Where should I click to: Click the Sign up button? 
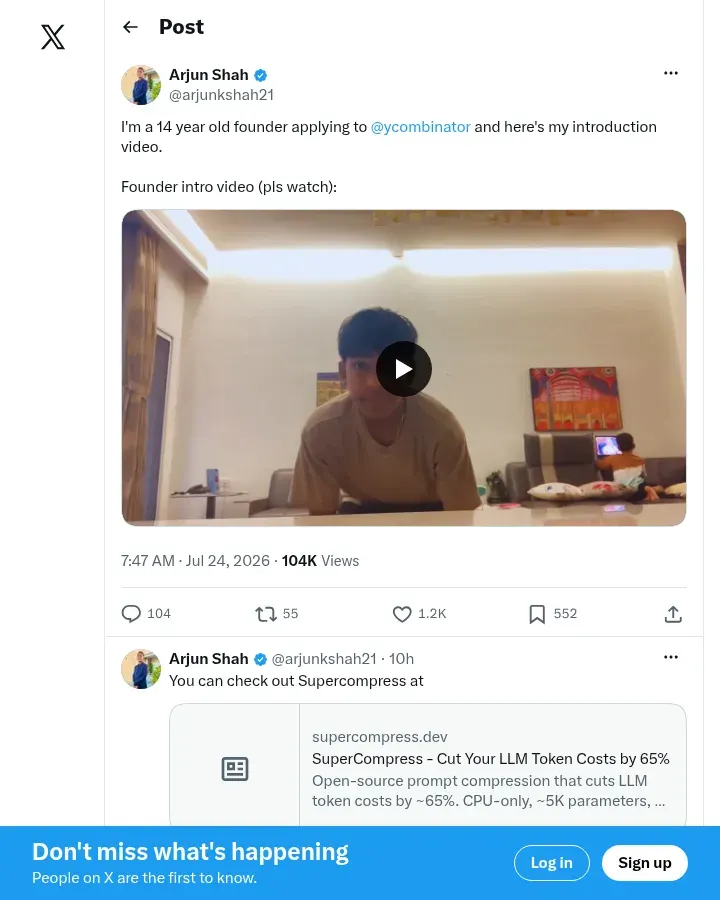644,863
